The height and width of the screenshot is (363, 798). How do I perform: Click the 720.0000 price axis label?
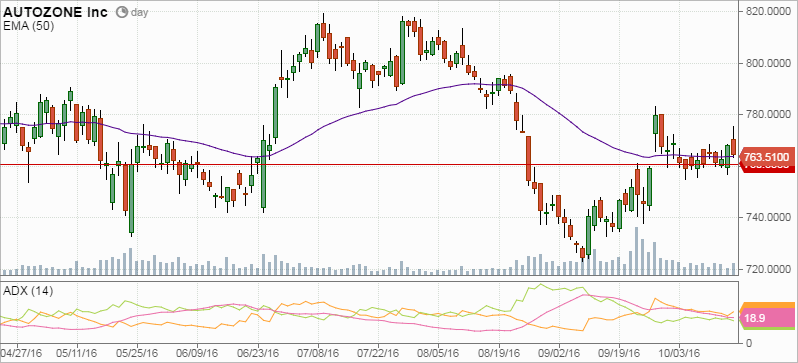pyautogui.click(x=768, y=269)
